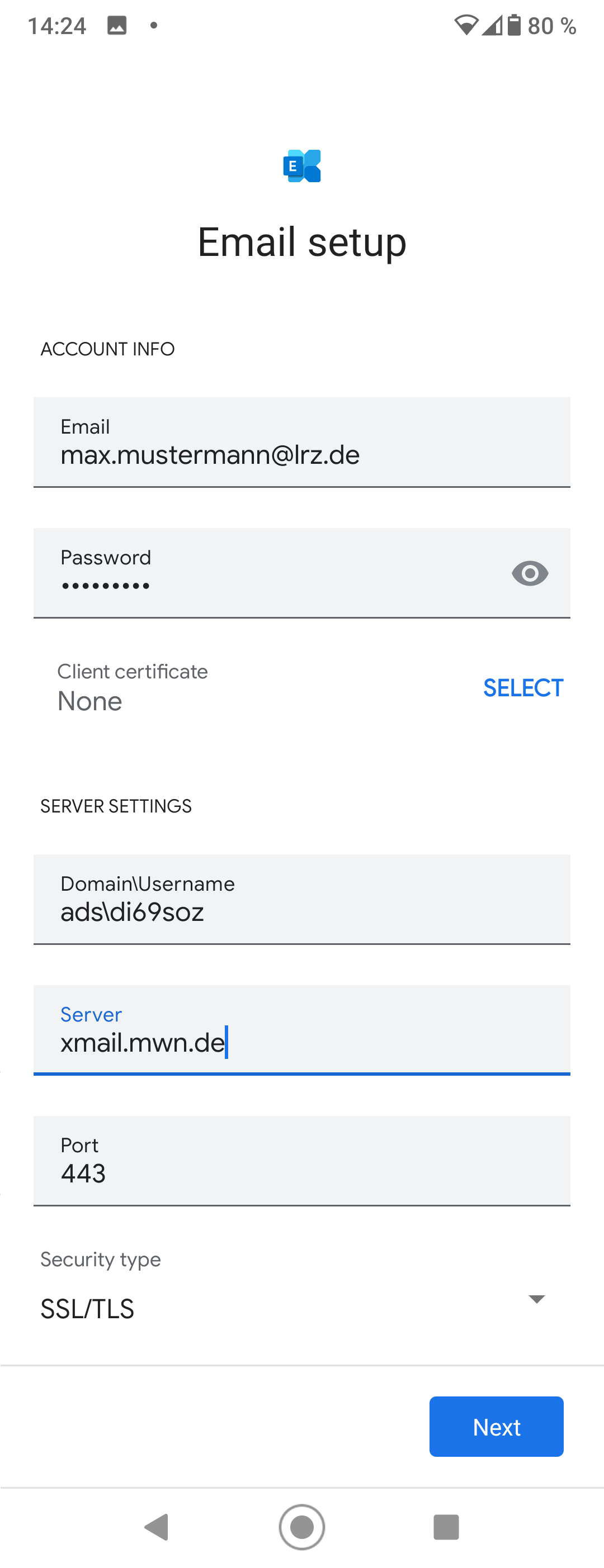Open the SSL/TLS security selection

pos(87,1309)
